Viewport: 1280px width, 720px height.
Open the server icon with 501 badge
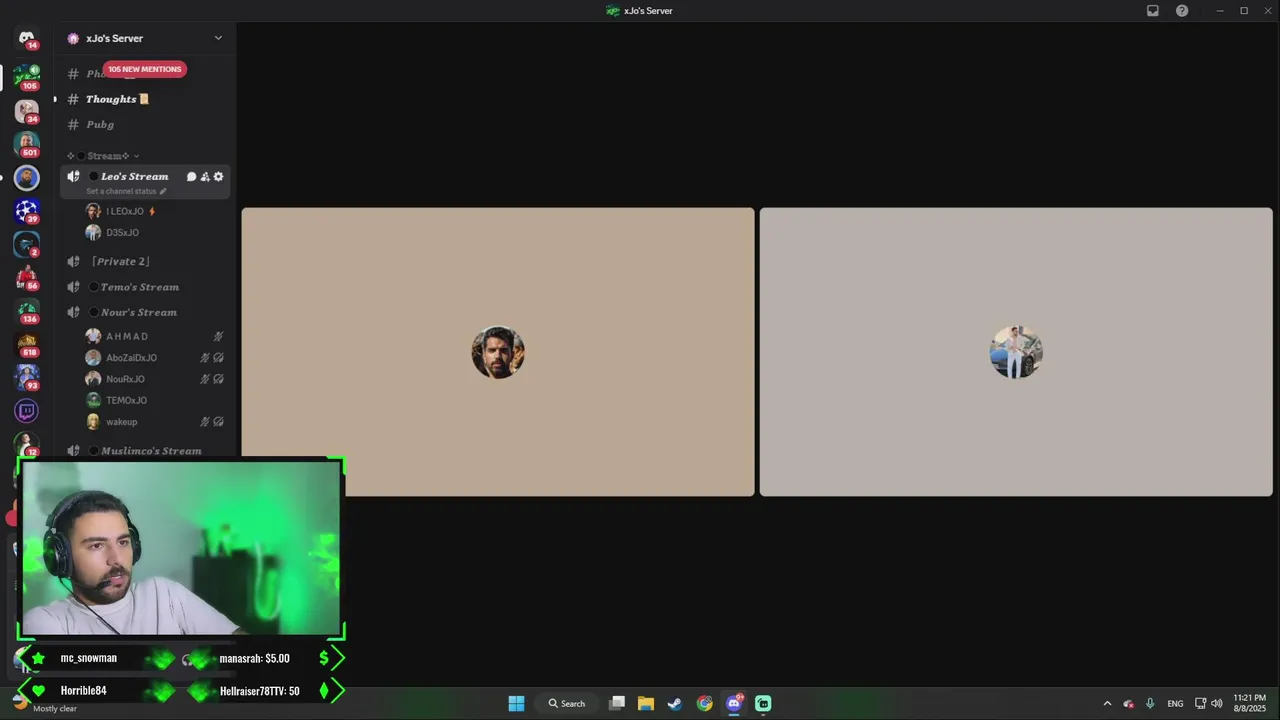pyautogui.click(x=27, y=144)
